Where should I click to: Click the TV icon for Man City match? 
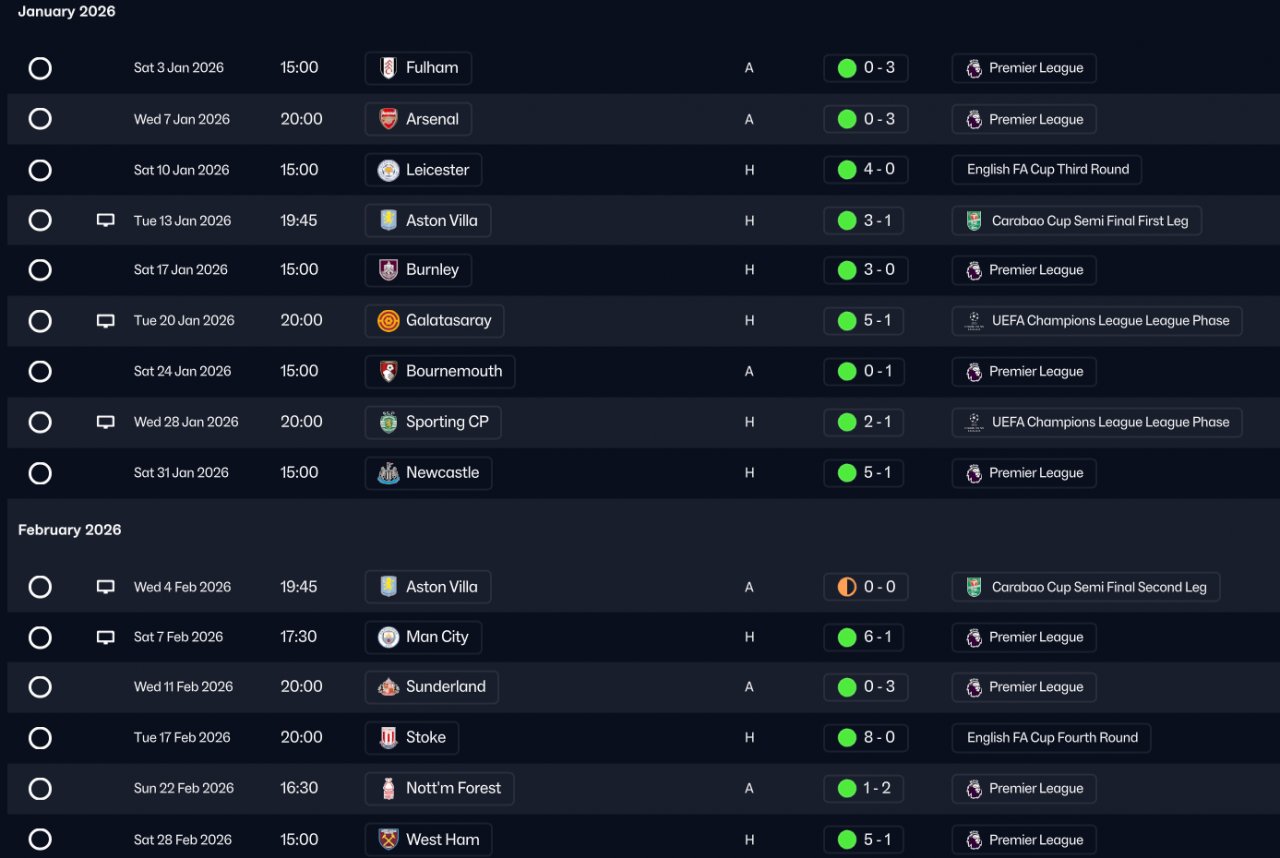(105, 637)
